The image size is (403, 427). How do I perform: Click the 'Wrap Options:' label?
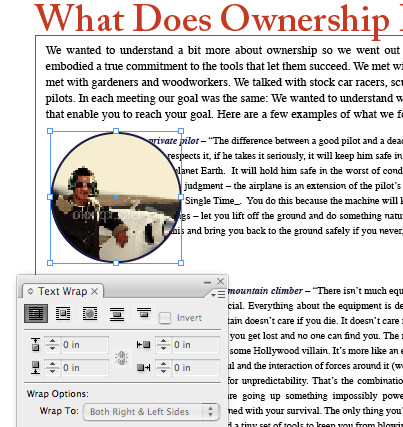pyautogui.click(x=57, y=394)
